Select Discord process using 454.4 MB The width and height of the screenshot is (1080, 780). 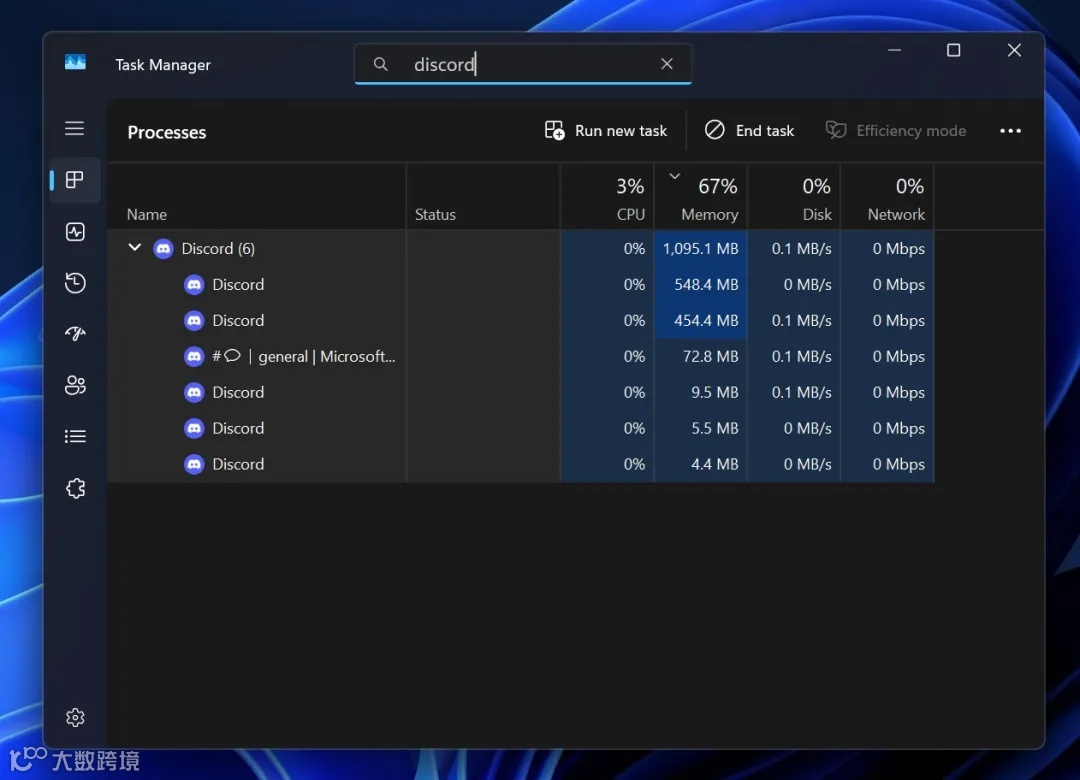coord(521,320)
